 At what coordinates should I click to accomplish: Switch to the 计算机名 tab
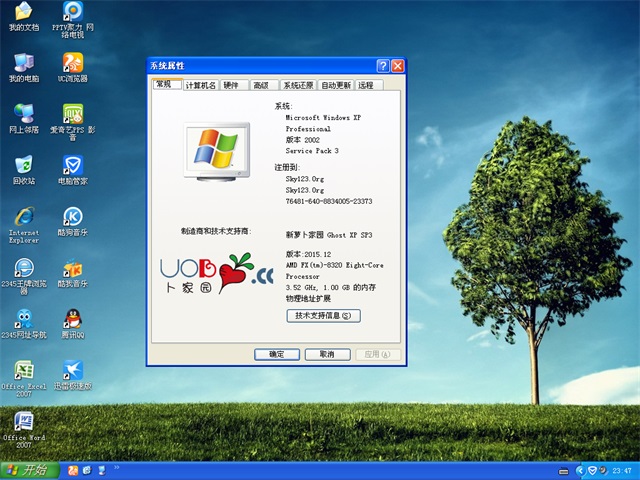(x=201, y=86)
